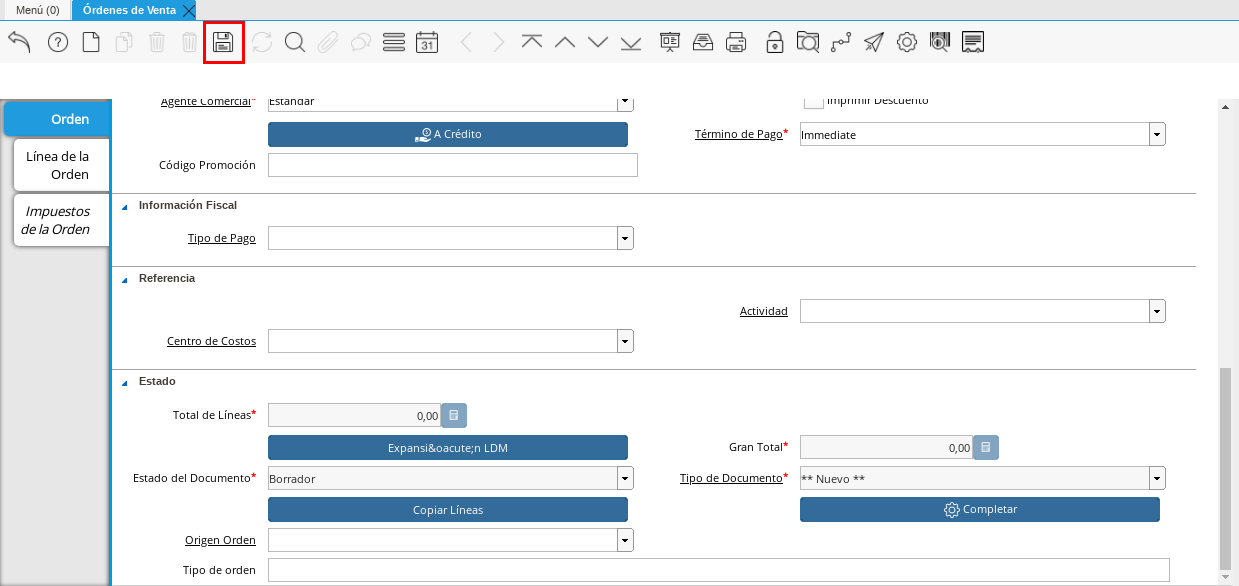This screenshot has width=1239, height=586.
Task: Focus the Código Promoción input field
Action: [453, 165]
